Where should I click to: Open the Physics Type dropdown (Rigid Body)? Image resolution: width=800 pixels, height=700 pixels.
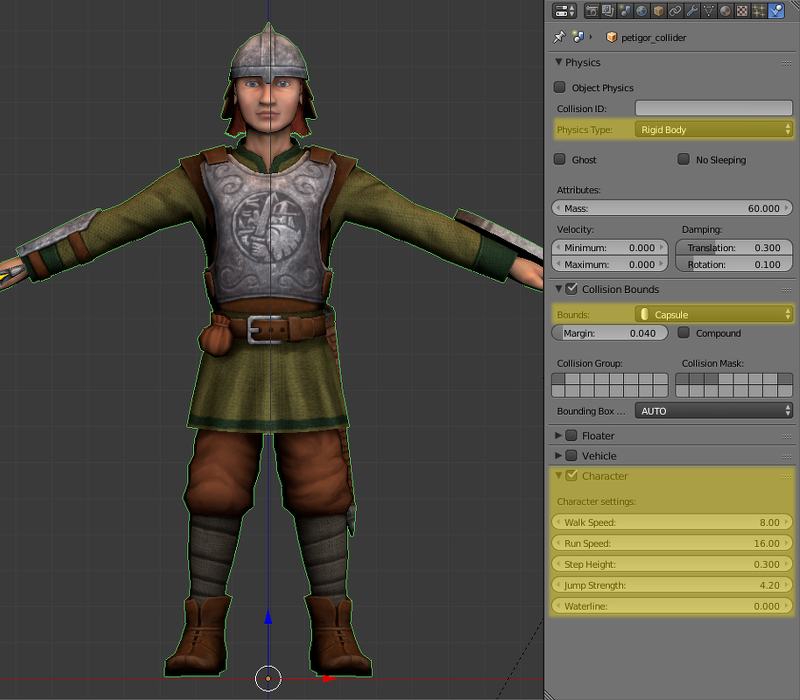714,130
